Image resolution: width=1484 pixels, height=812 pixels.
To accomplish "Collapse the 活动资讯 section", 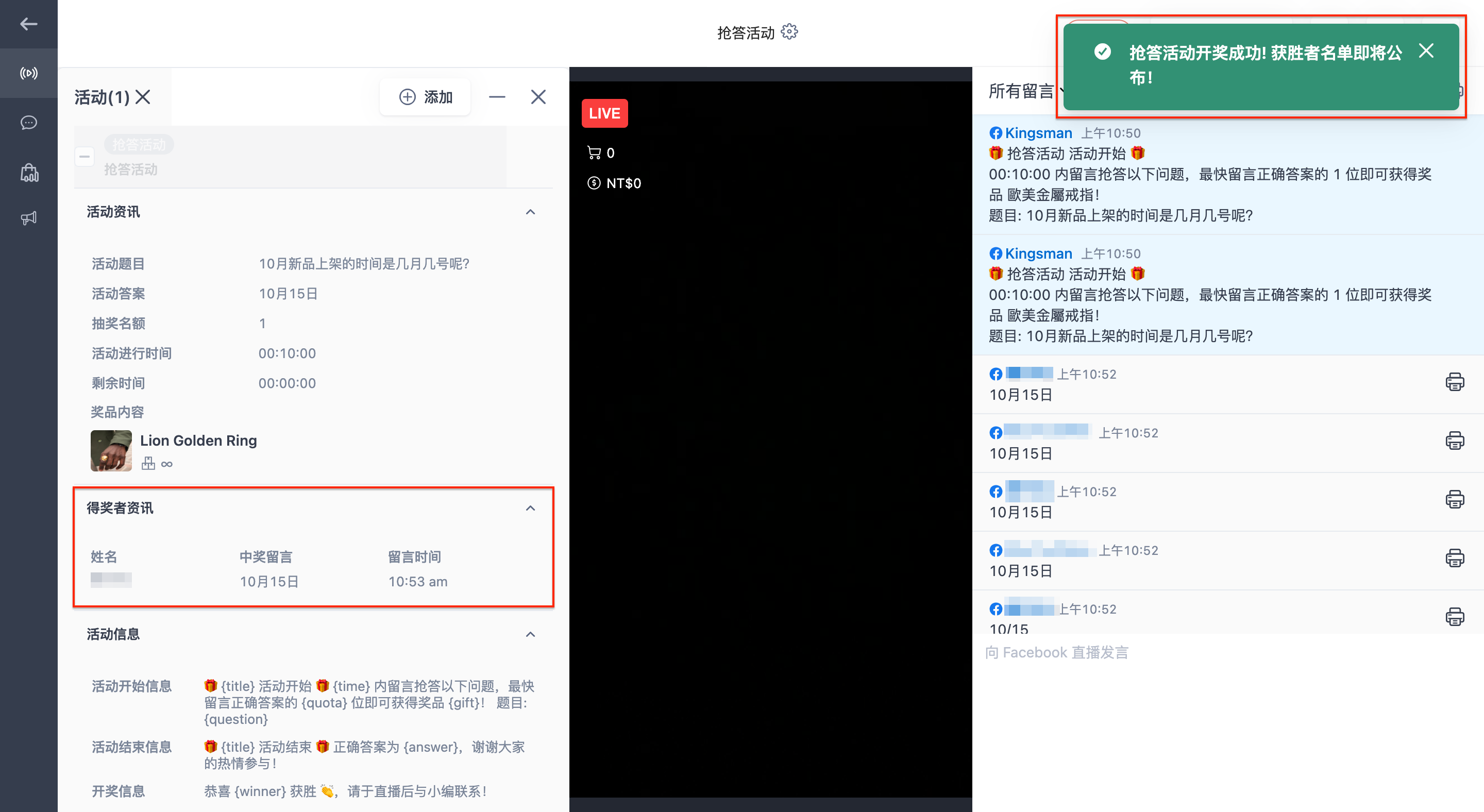I will click(530, 212).
